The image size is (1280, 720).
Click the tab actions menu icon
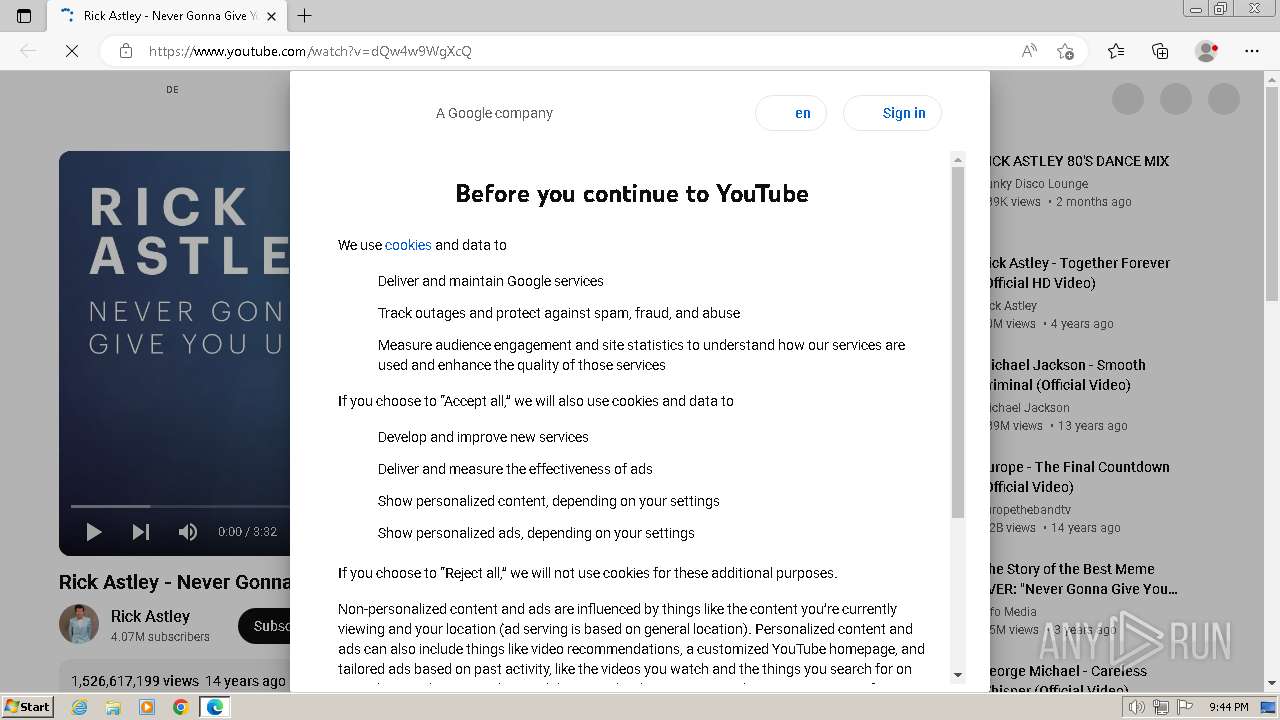24,16
